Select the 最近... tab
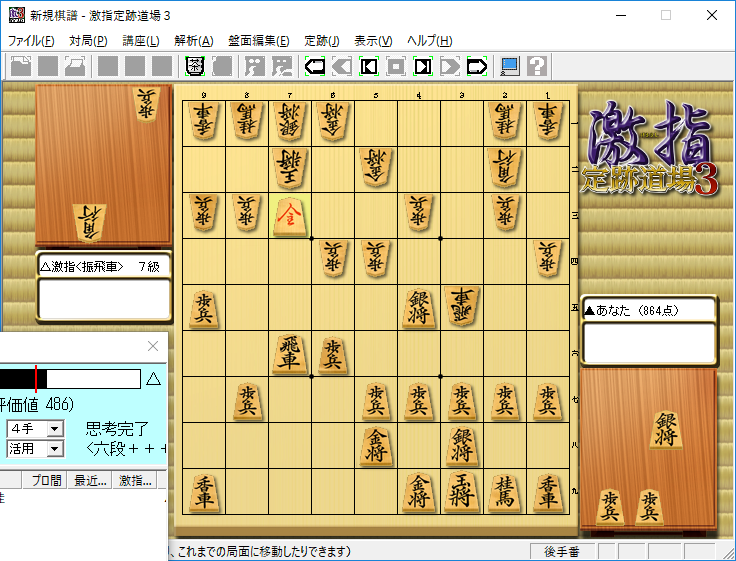The image size is (736, 561). click(90, 480)
